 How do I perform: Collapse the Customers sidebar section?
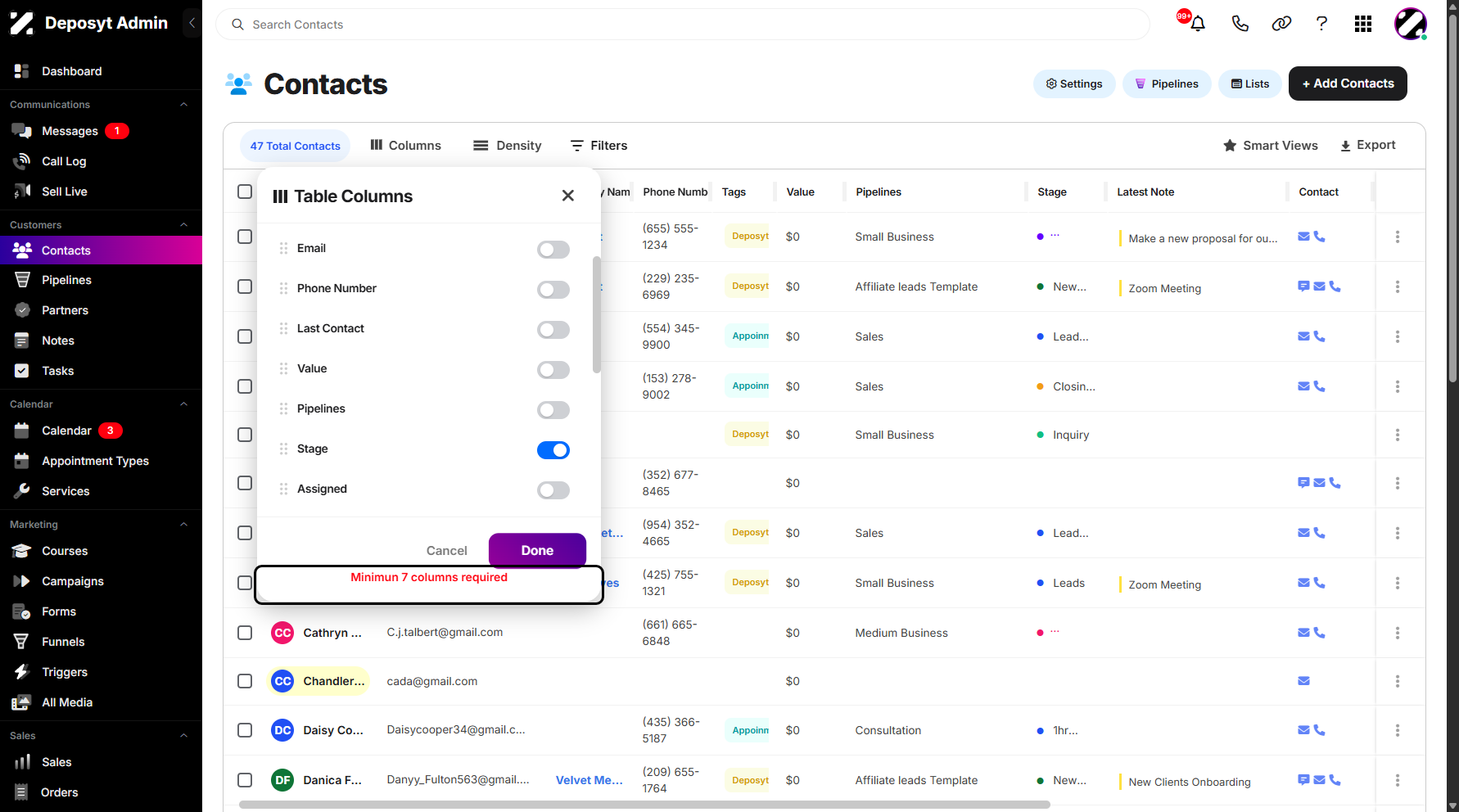184,225
